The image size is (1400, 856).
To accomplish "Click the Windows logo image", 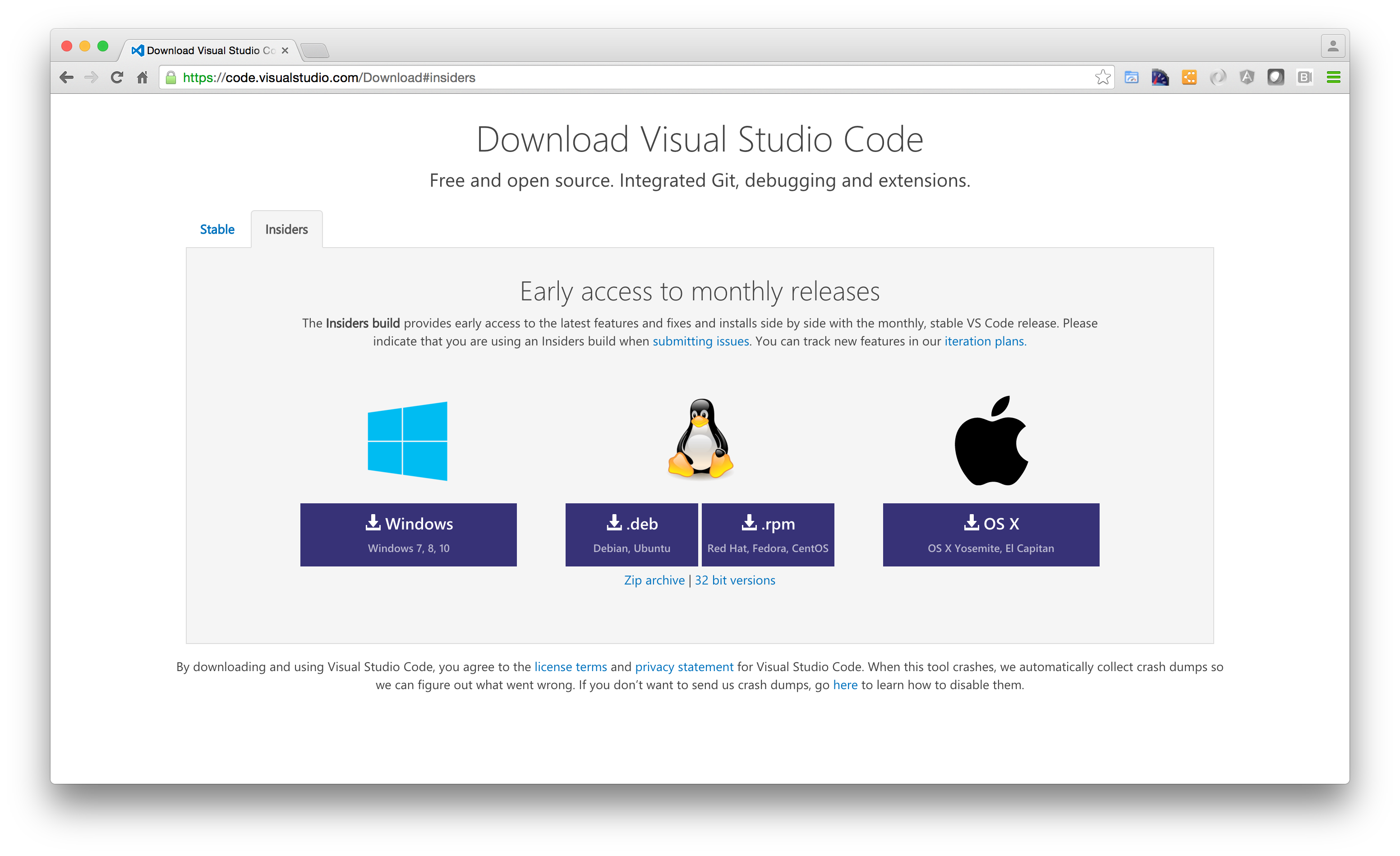I will 407,442.
